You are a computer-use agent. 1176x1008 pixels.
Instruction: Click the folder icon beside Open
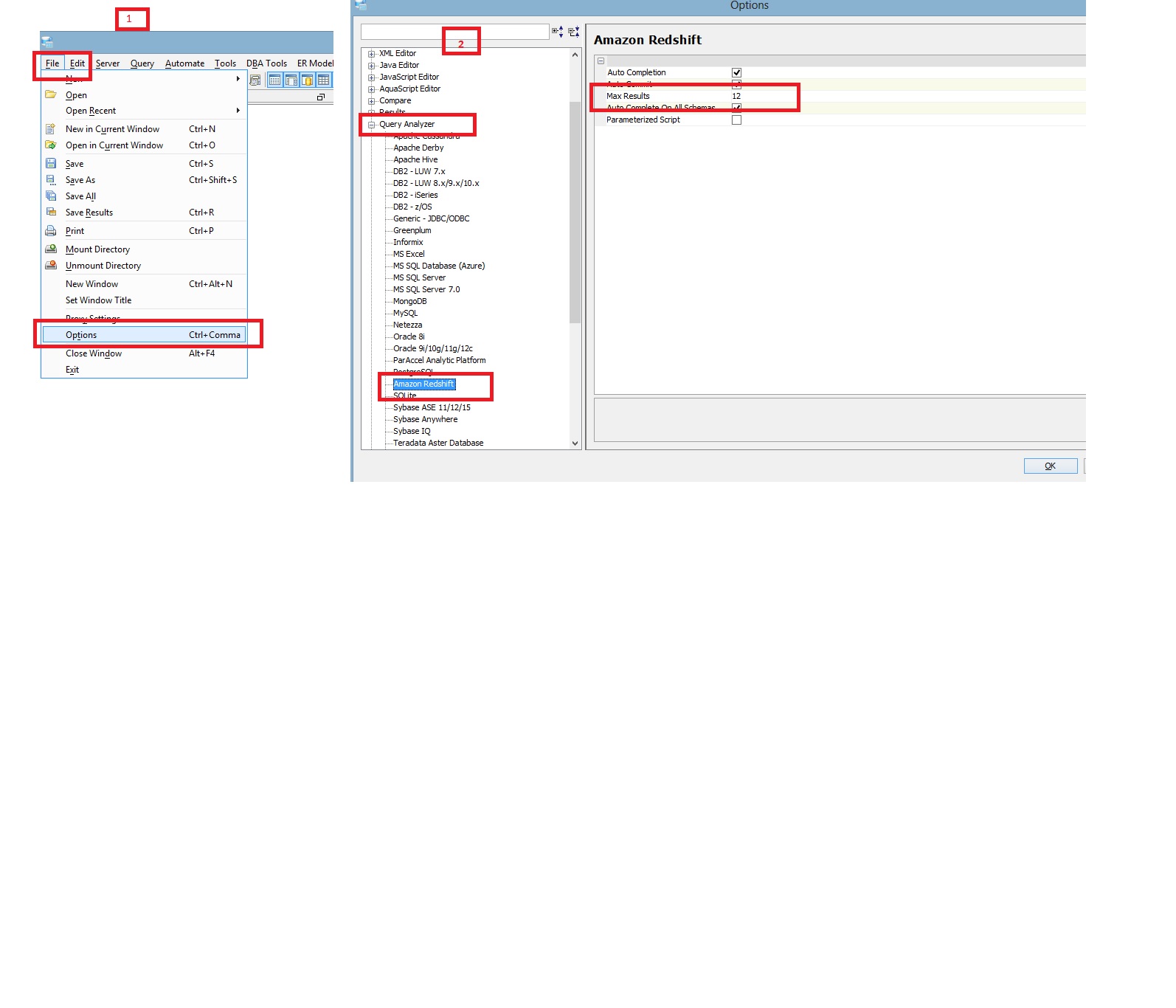51,94
